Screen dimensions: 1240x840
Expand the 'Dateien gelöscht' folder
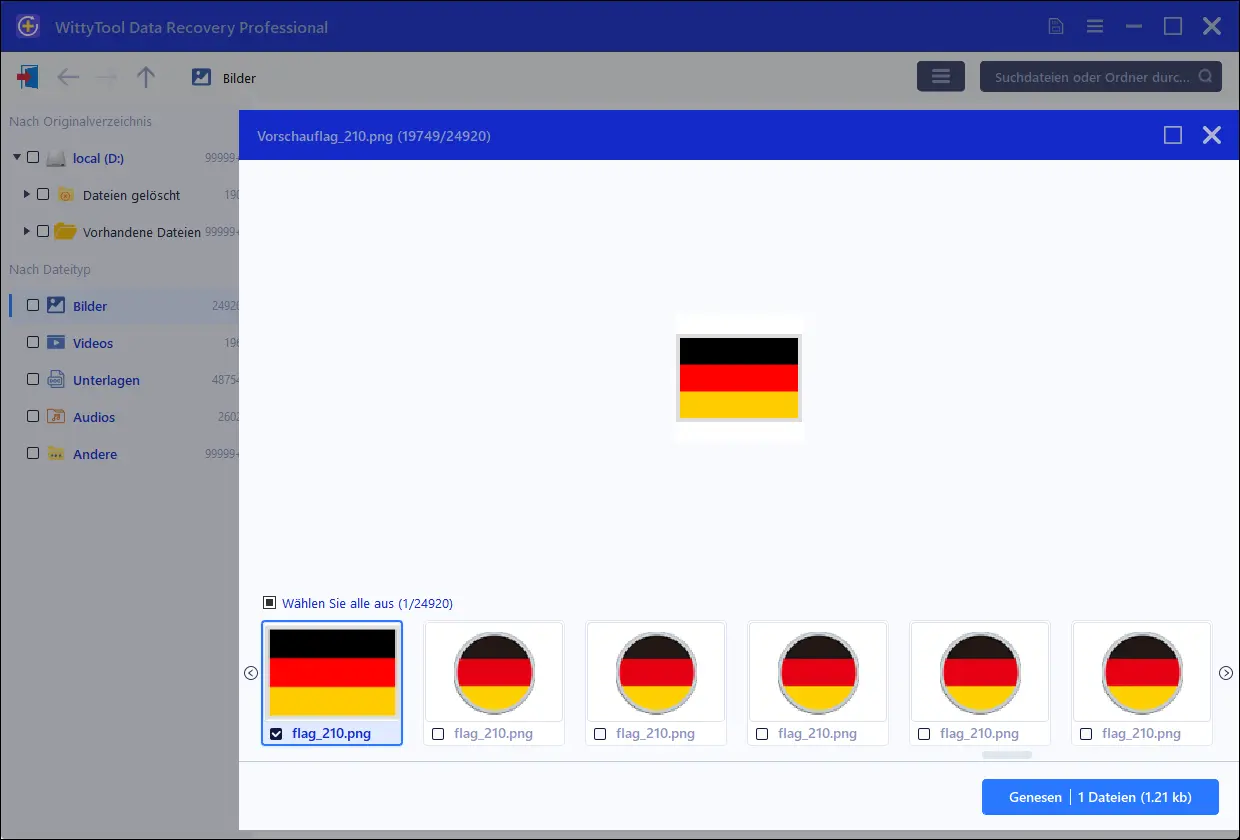coord(27,195)
